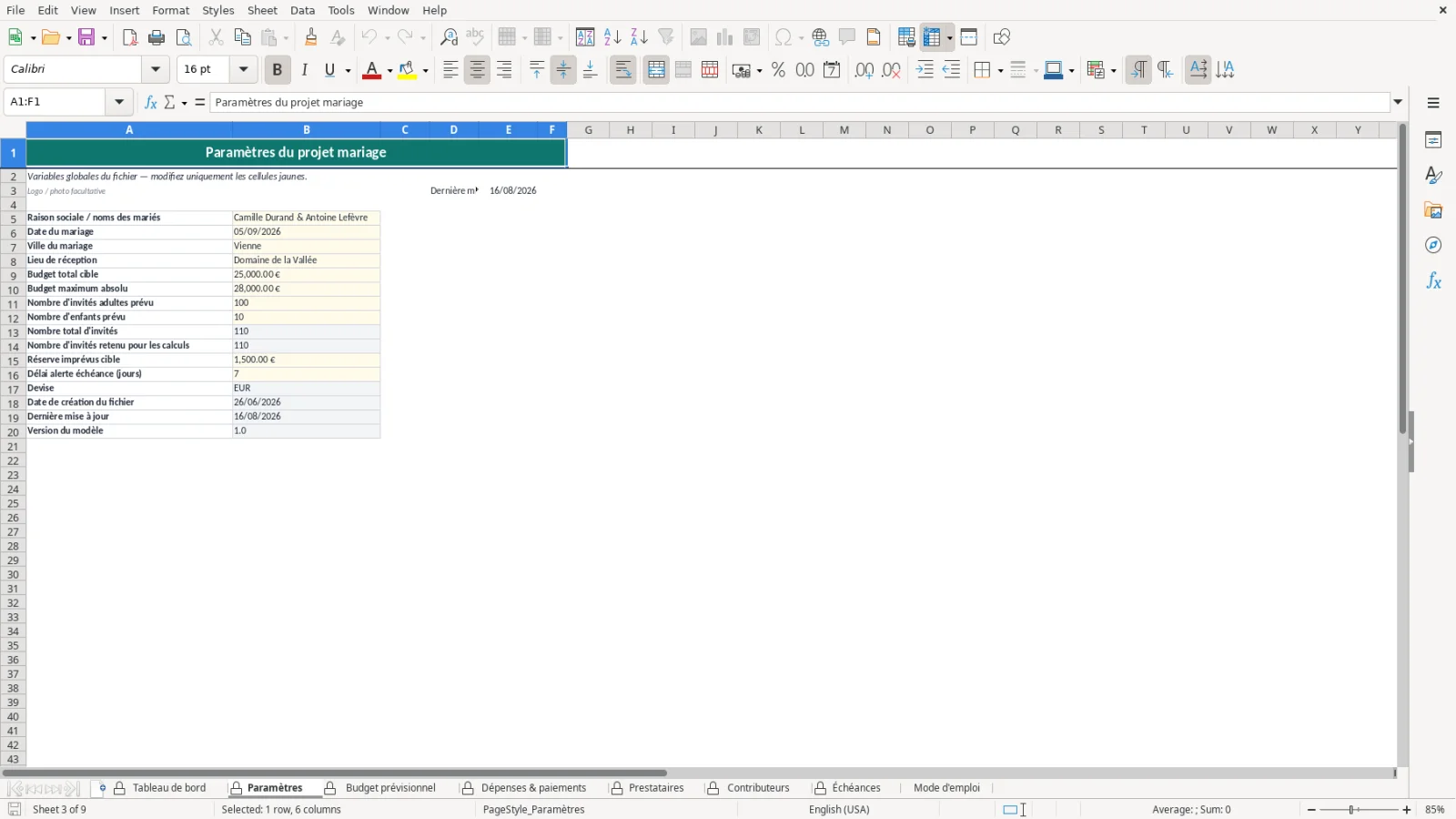The image size is (1456, 819).
Task: Insert image icon
Action: pos(698,37)
